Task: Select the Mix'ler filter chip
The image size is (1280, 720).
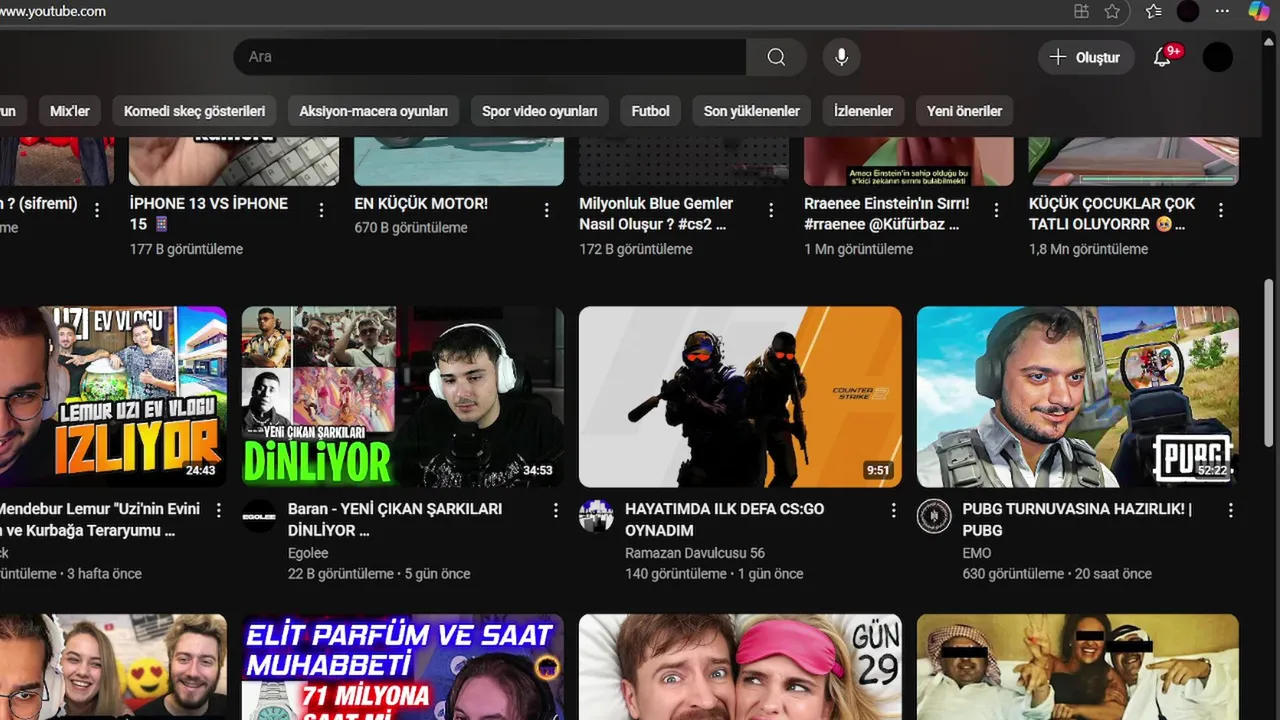Action: coord(70,111)
